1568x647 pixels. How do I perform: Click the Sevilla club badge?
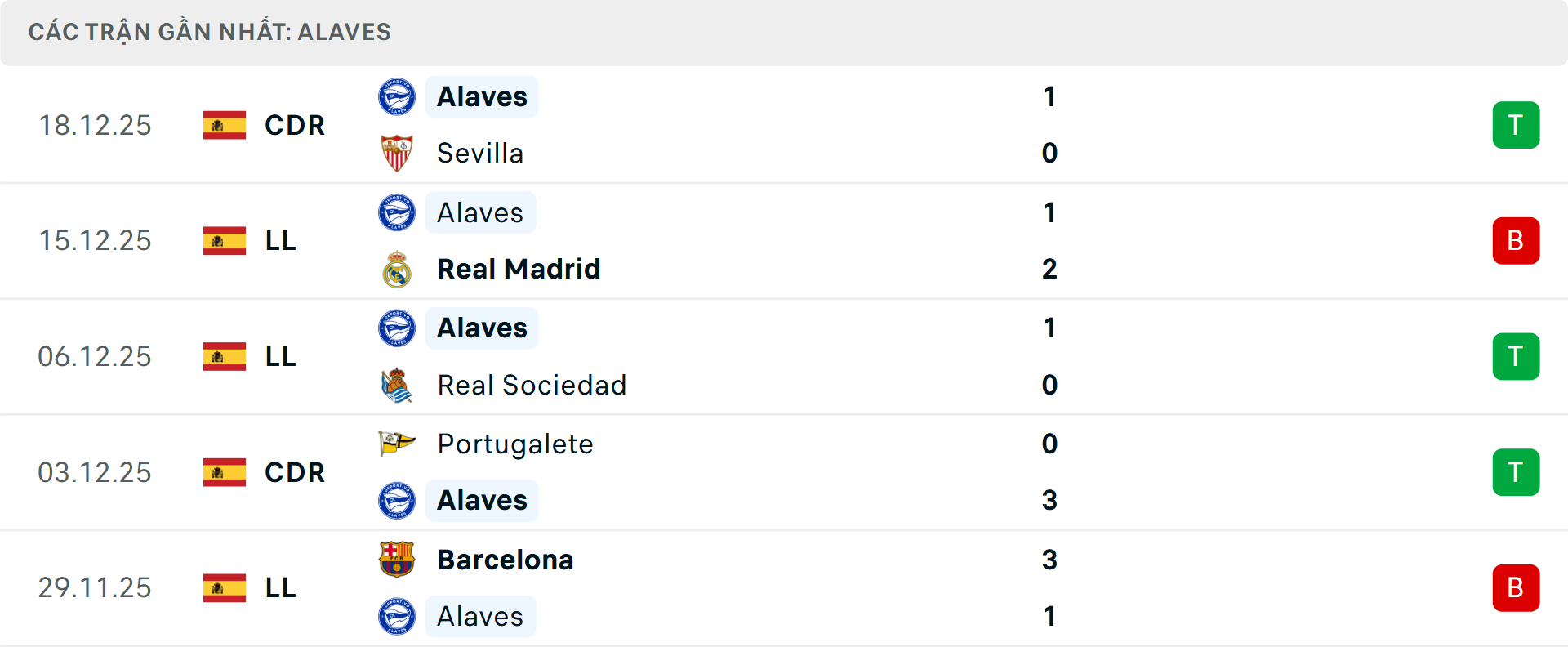coord(398,153)
